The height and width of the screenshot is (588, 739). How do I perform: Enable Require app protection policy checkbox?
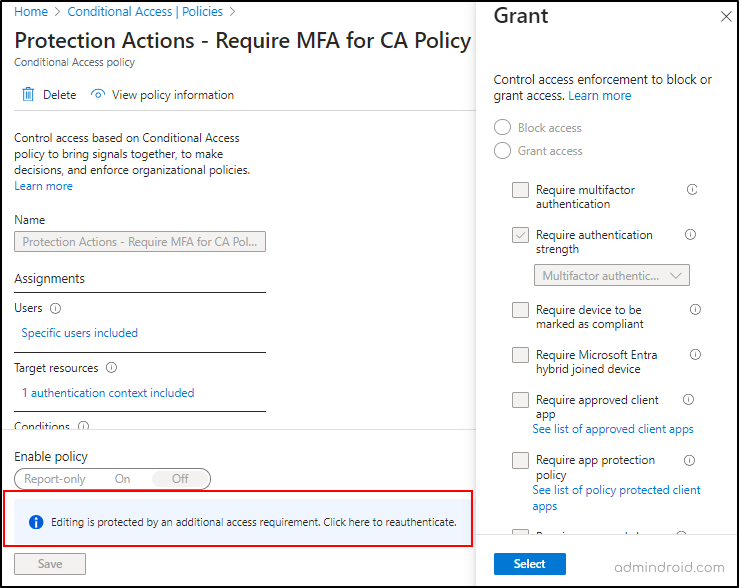pyautogui.click(x=520, y=460)
